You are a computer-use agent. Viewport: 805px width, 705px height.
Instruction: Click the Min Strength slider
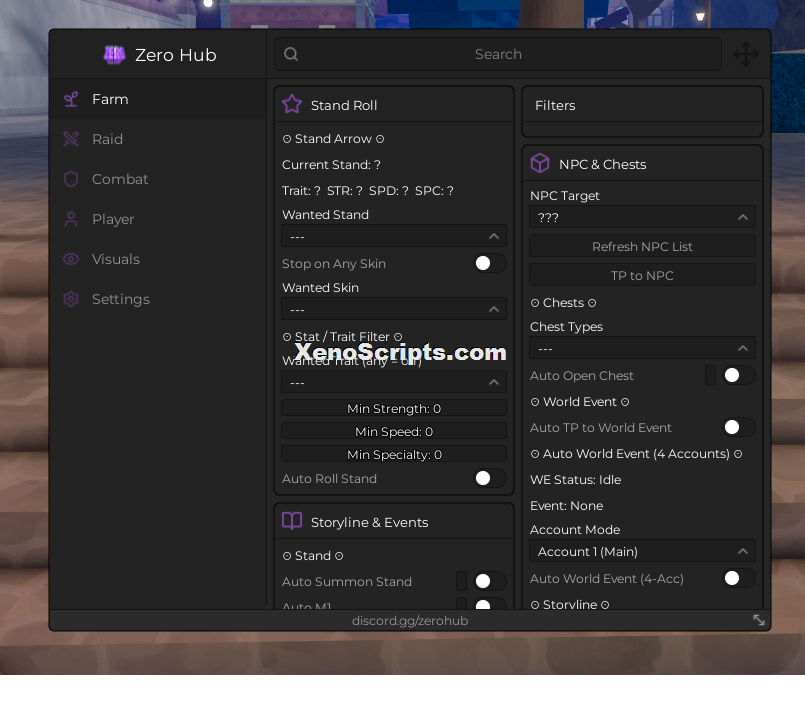(394, 409)
